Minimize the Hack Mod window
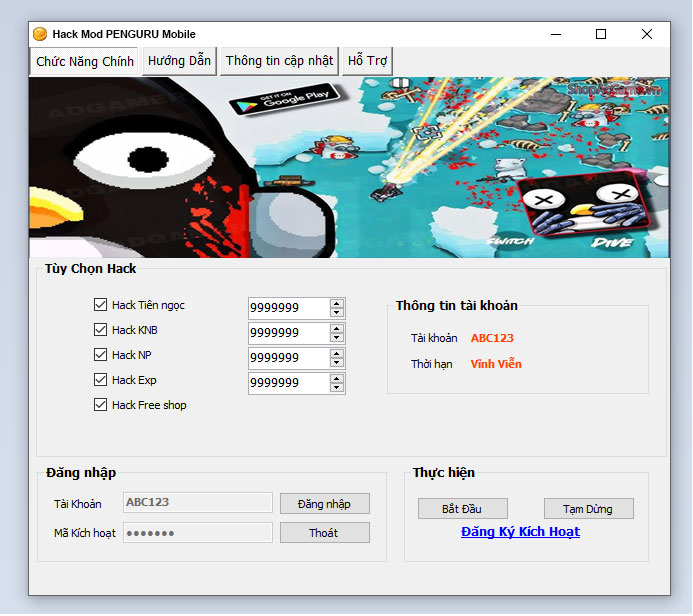 coord(555,34)
